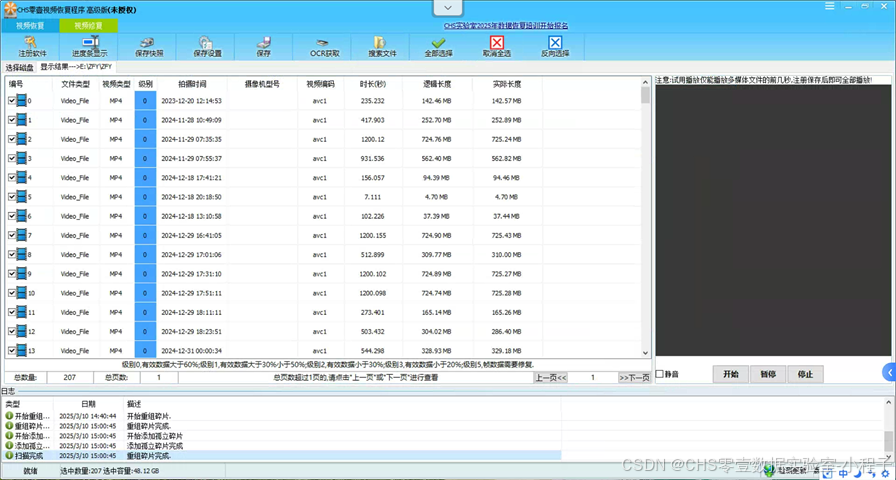Open the 搜索文件 search files tool
Image resolution: width=896 pixels, height=480 pixels.
(x=381, y=42)
